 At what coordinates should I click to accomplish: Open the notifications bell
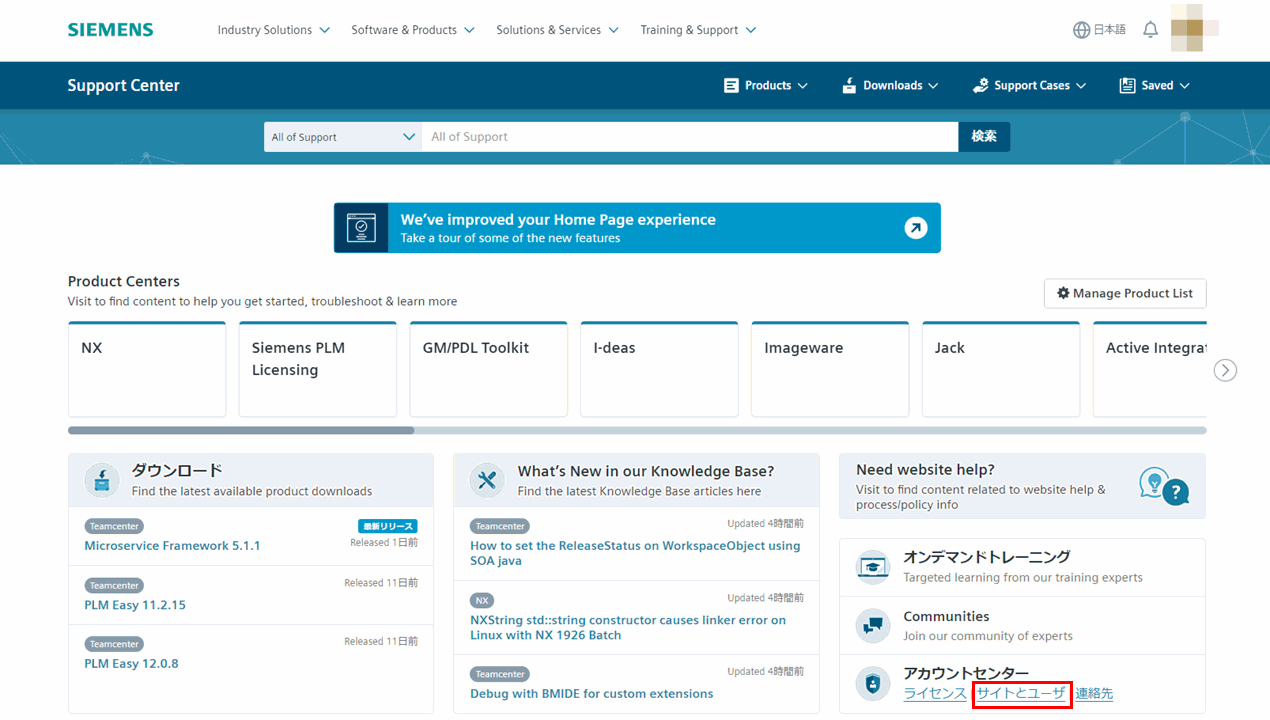pyautogui.click(x=1150, y=30)
